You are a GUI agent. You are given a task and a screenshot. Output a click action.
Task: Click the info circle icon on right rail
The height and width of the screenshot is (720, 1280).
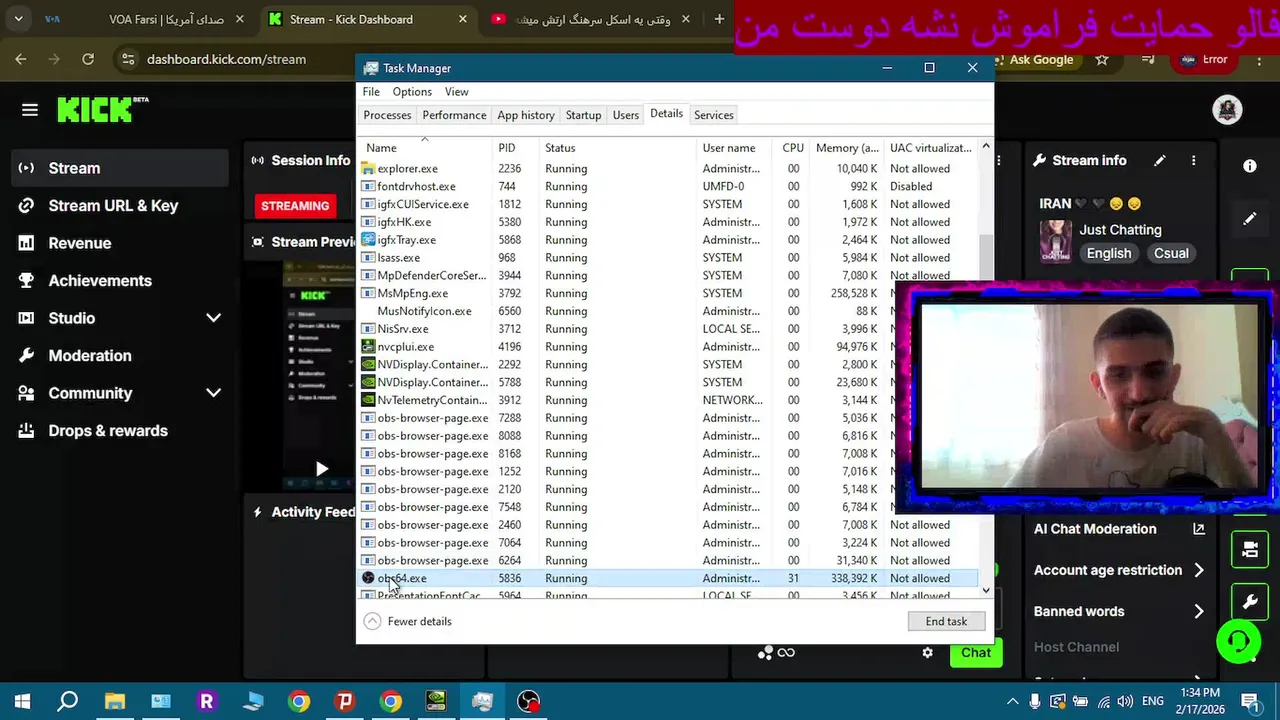[1249, 166]
